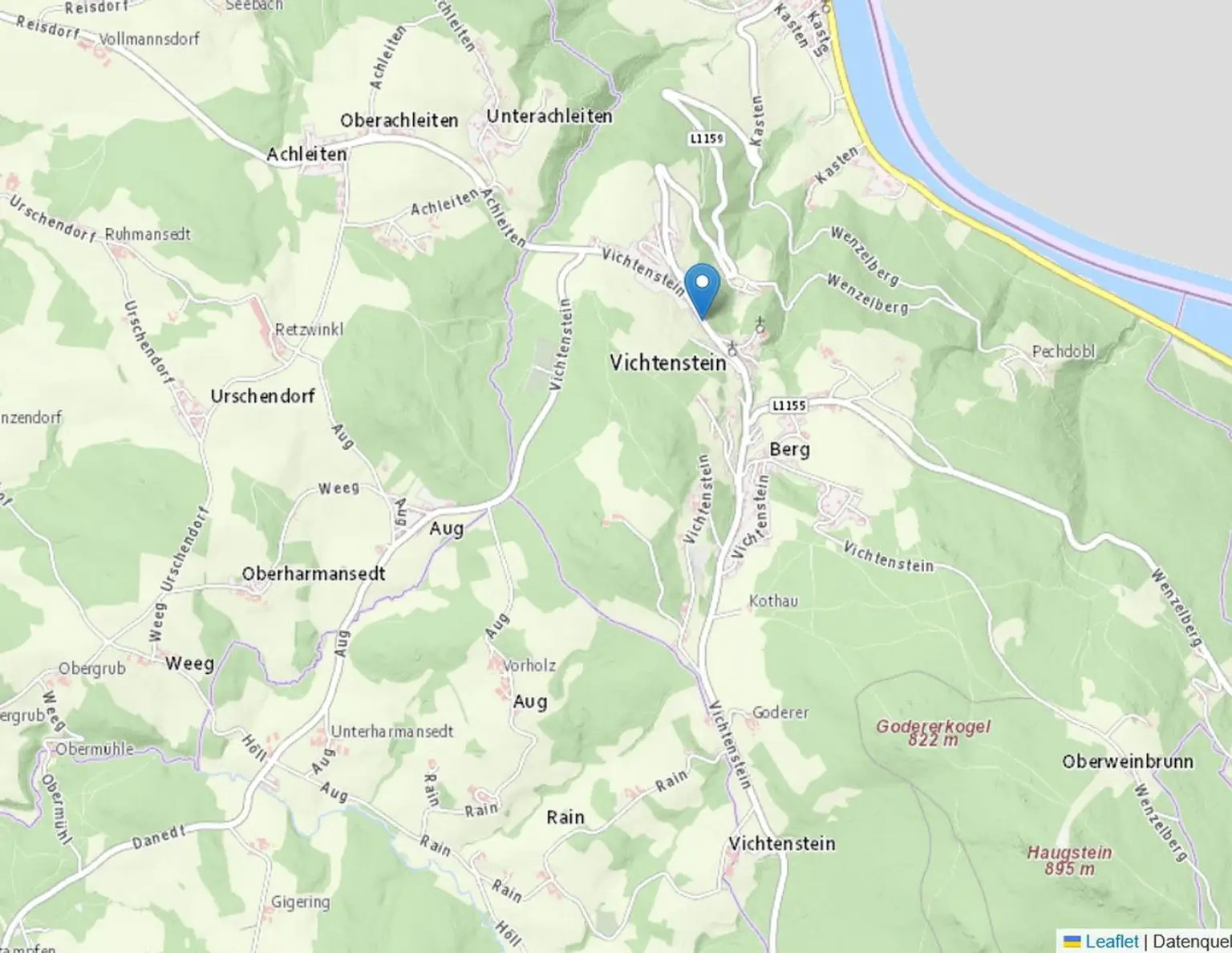The height and width of the screenshot is (953, 1232).
Task: Select the L1155 road shield
Action: pyautogui.click(x=788, y=405)
